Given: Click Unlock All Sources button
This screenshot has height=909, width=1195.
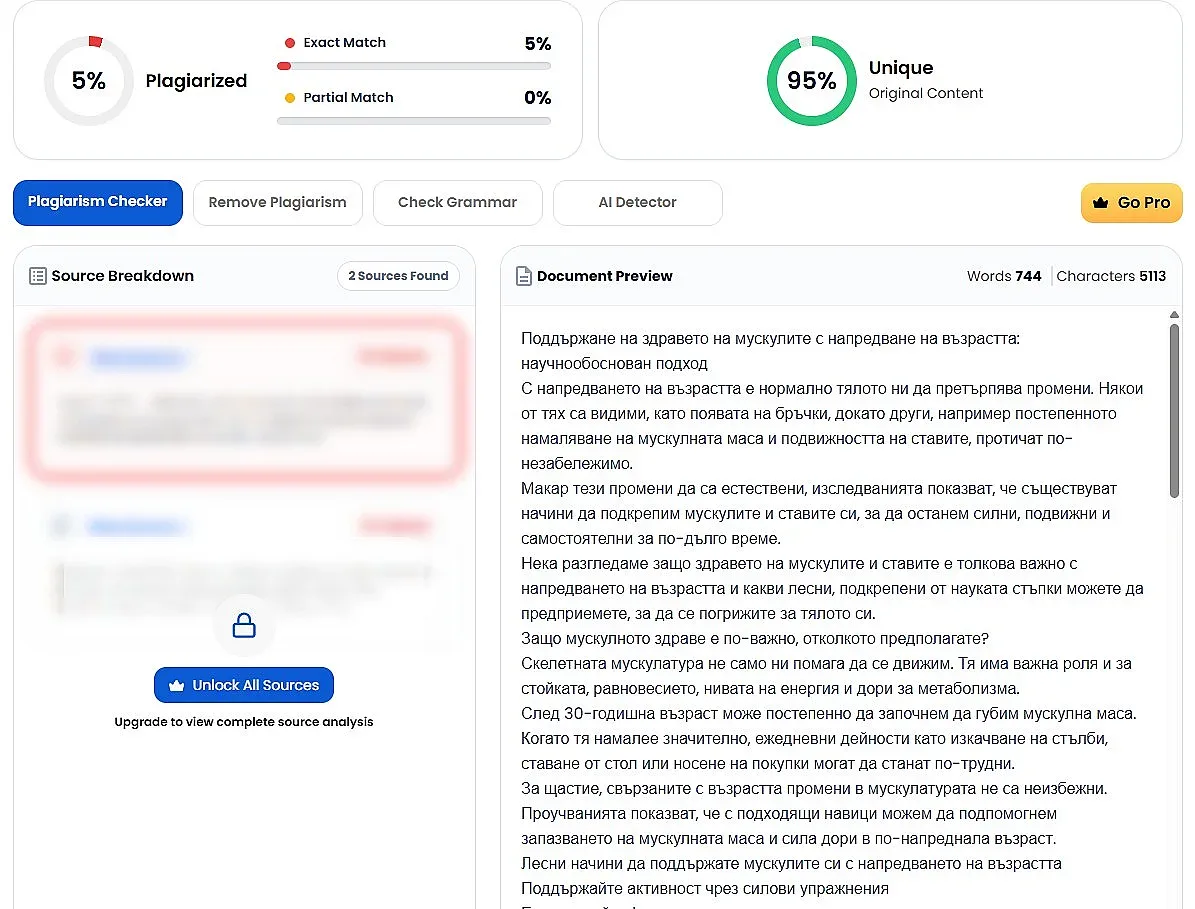Looking at the screenshot, I should point(244,685).
